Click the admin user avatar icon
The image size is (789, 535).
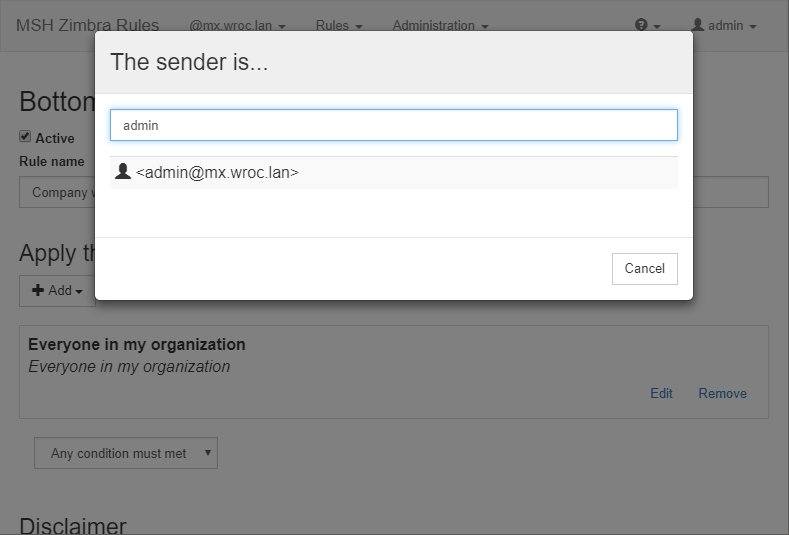(697, 25)
